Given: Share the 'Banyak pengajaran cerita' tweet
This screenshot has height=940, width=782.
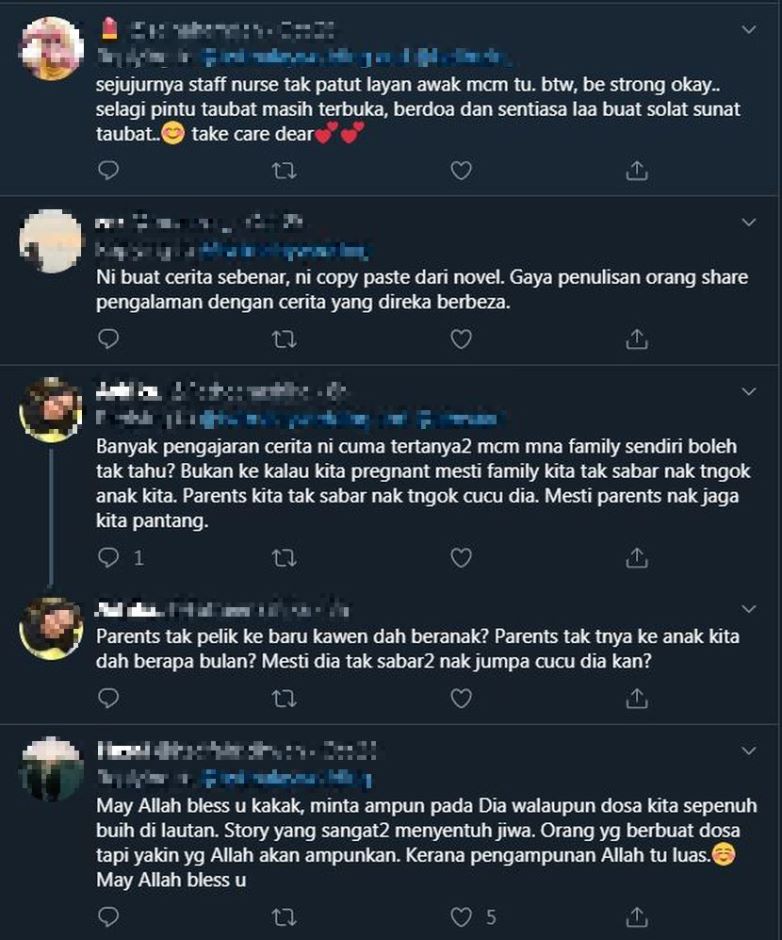Looking at the screenshot, I should (636, 556).
